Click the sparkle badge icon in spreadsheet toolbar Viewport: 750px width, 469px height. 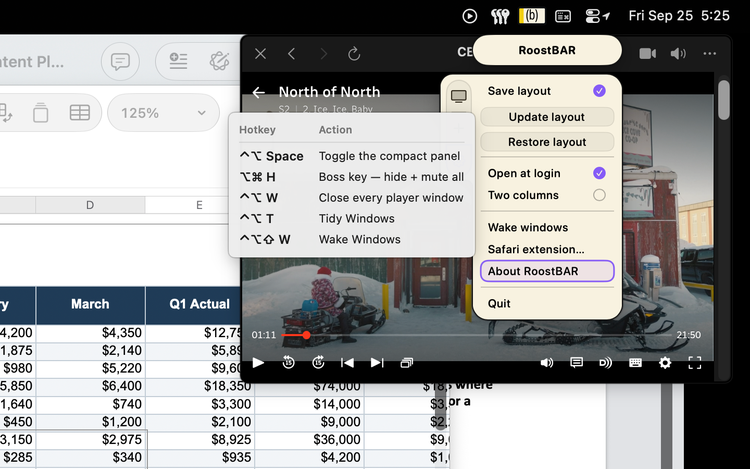coord(220,61)
